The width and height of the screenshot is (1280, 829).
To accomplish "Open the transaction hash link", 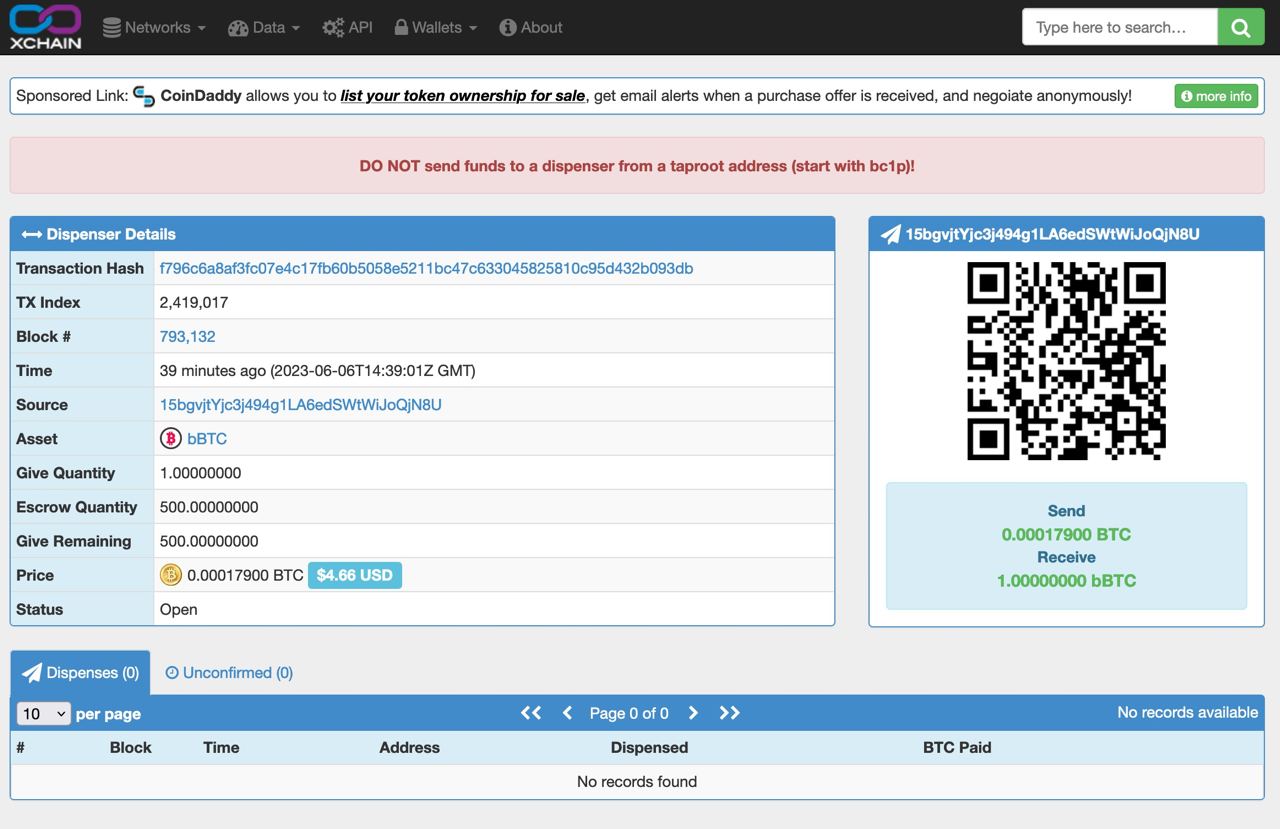I will (x=426, y=268).
